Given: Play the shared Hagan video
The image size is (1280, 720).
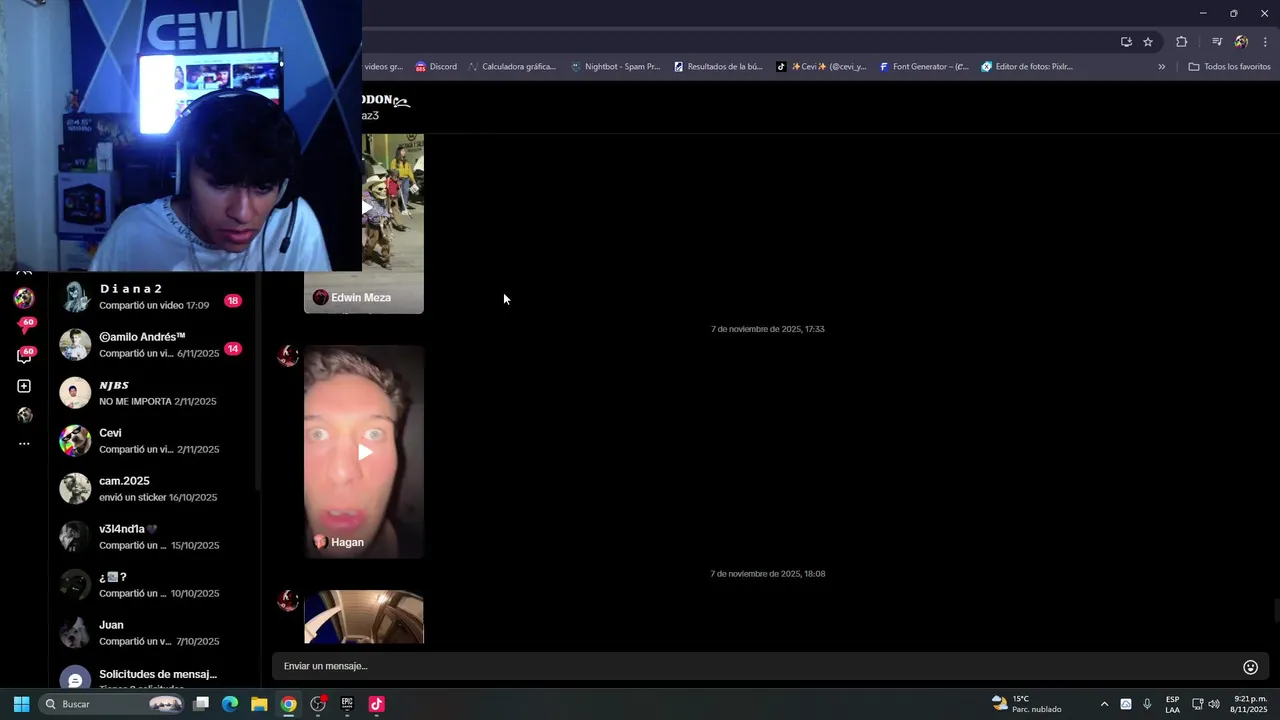Looking at the screenshot, I should (x=364, y=452).
